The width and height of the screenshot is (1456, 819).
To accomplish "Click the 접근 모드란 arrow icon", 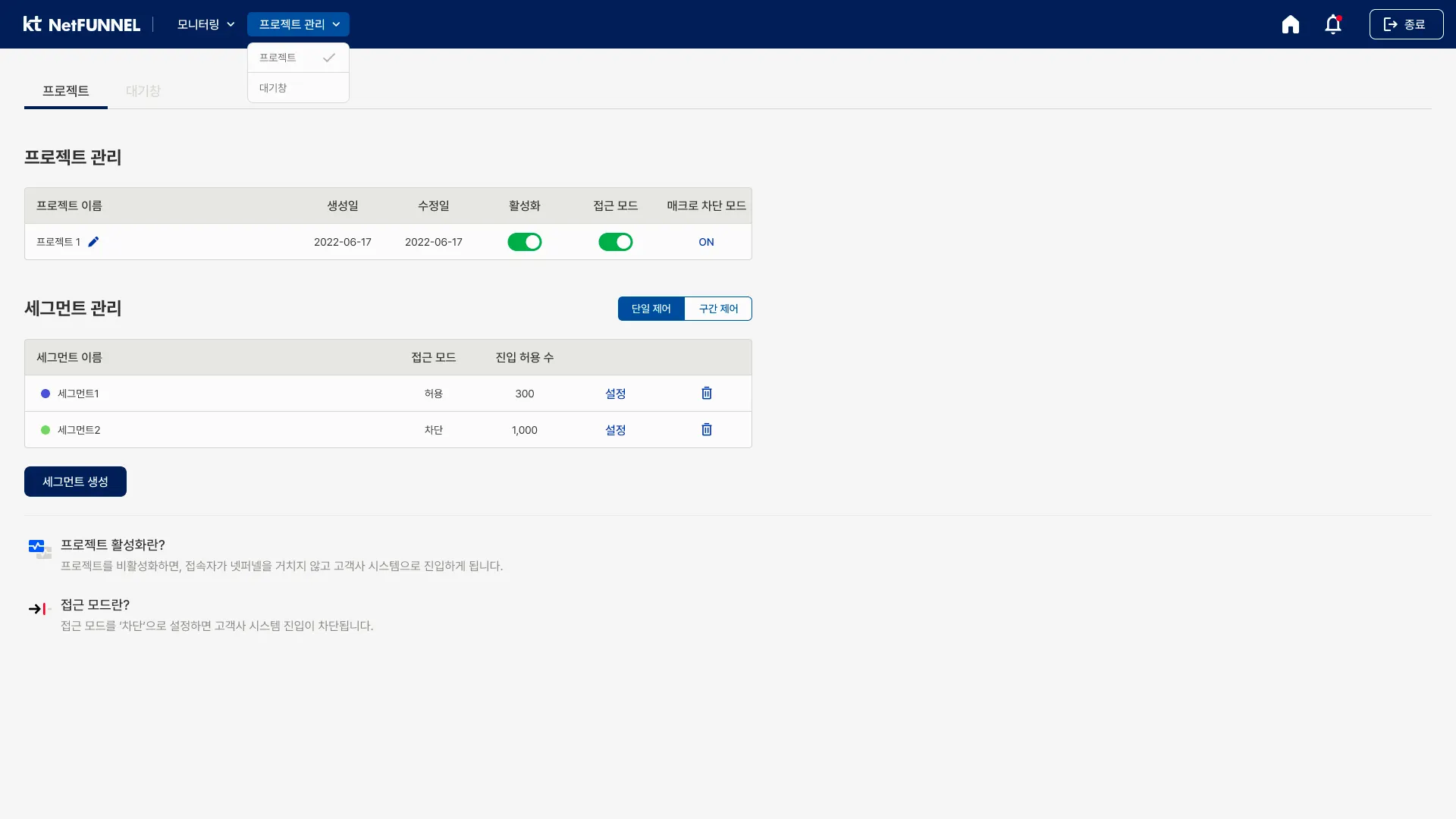I will [x=39, y=608].
